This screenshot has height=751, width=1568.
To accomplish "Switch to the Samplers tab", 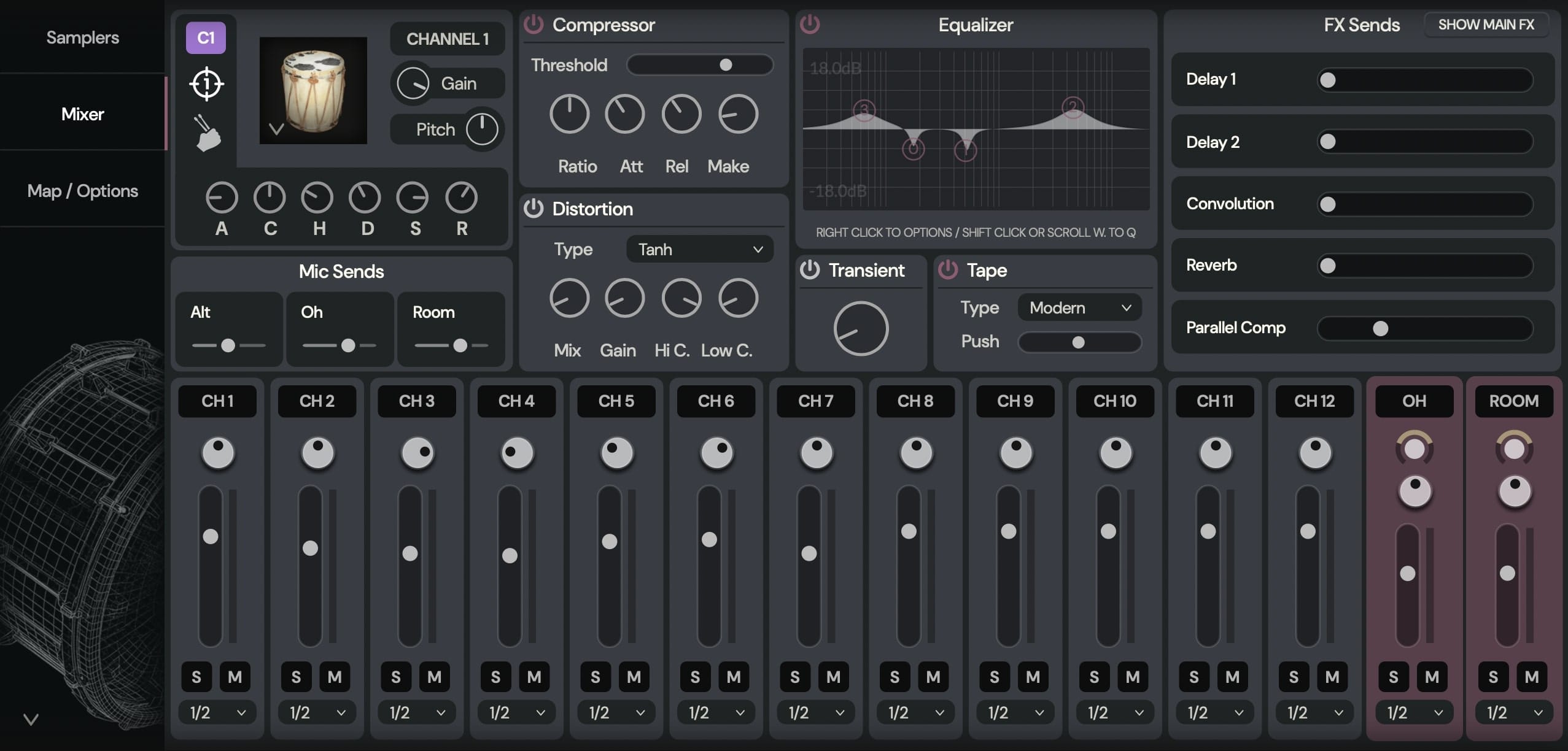I will click(82, 37).
